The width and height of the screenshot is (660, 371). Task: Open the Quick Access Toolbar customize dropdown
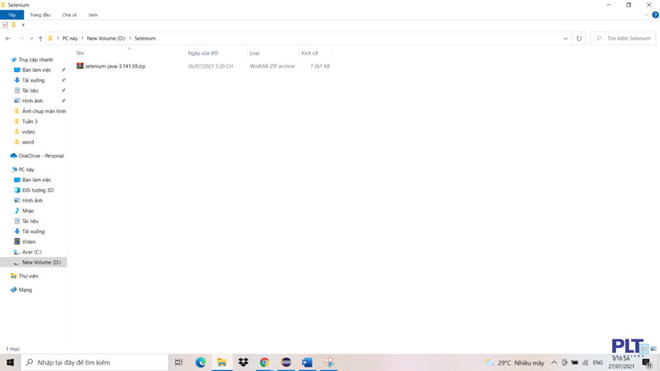[x=23, y=25]
